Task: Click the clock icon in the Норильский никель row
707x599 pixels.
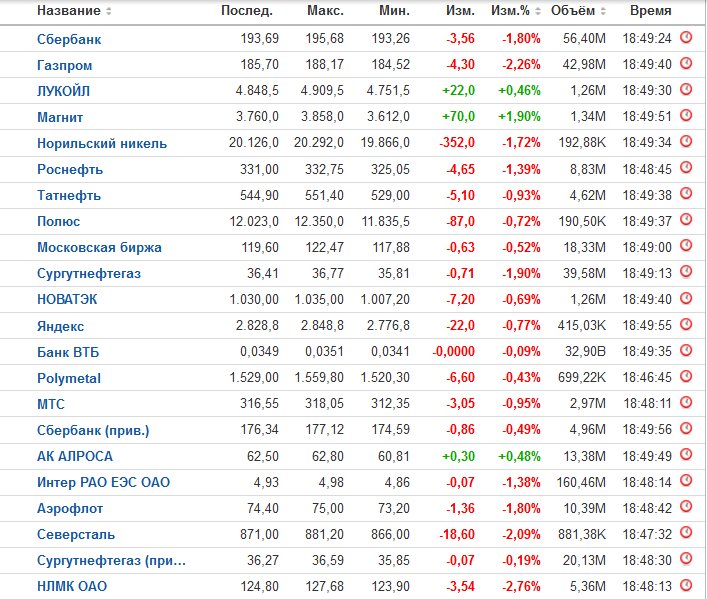Action: [x=686, y=142]
